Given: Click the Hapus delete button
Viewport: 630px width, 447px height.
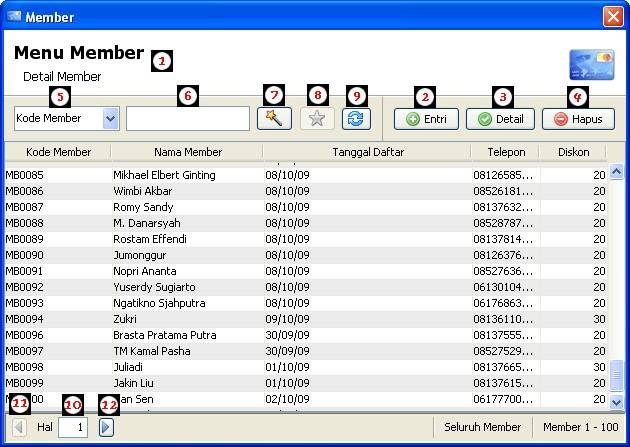Looking at the screenshot, I should (x=579, y=119).
